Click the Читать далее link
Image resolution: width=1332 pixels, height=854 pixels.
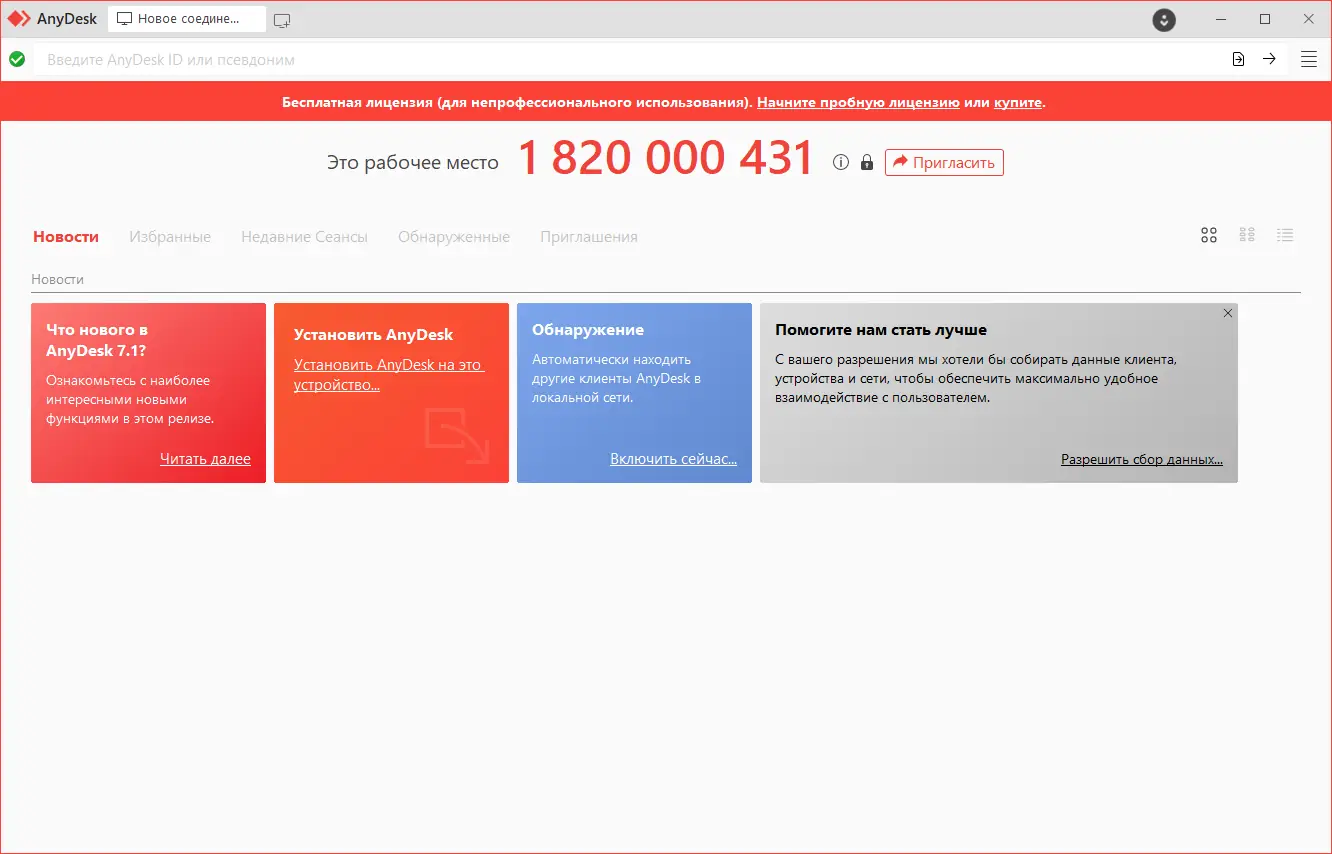click(205, 459)
